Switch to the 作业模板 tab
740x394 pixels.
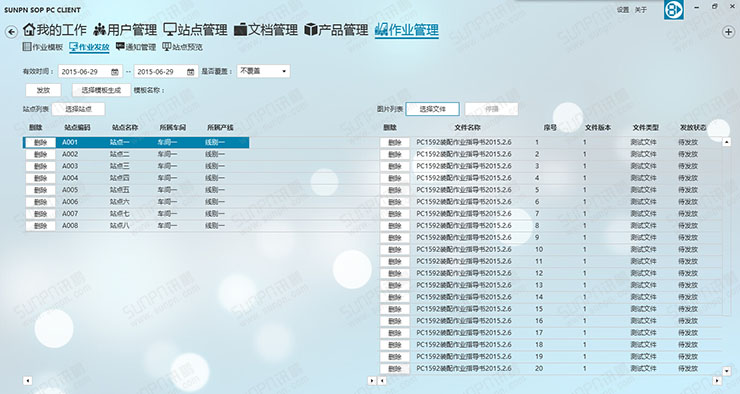coord(43,47)
